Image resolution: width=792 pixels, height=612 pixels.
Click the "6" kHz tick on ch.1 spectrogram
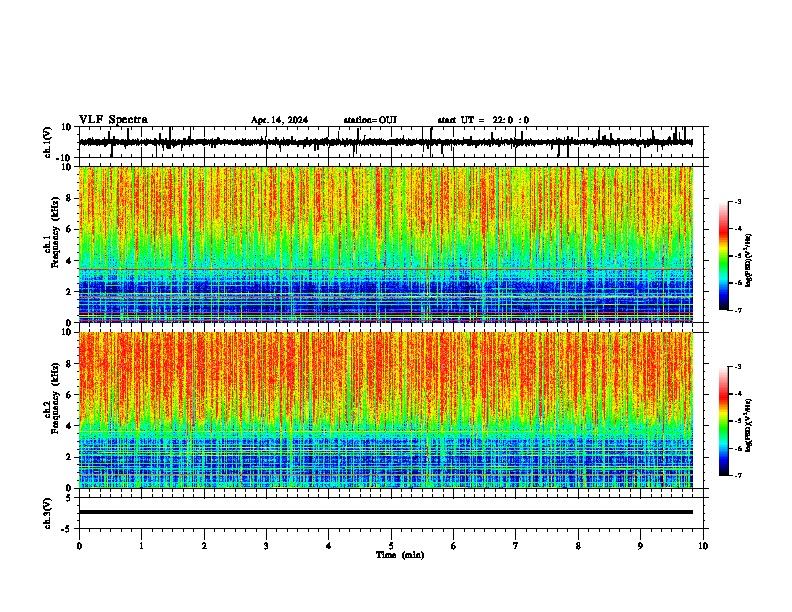point(70,229)
